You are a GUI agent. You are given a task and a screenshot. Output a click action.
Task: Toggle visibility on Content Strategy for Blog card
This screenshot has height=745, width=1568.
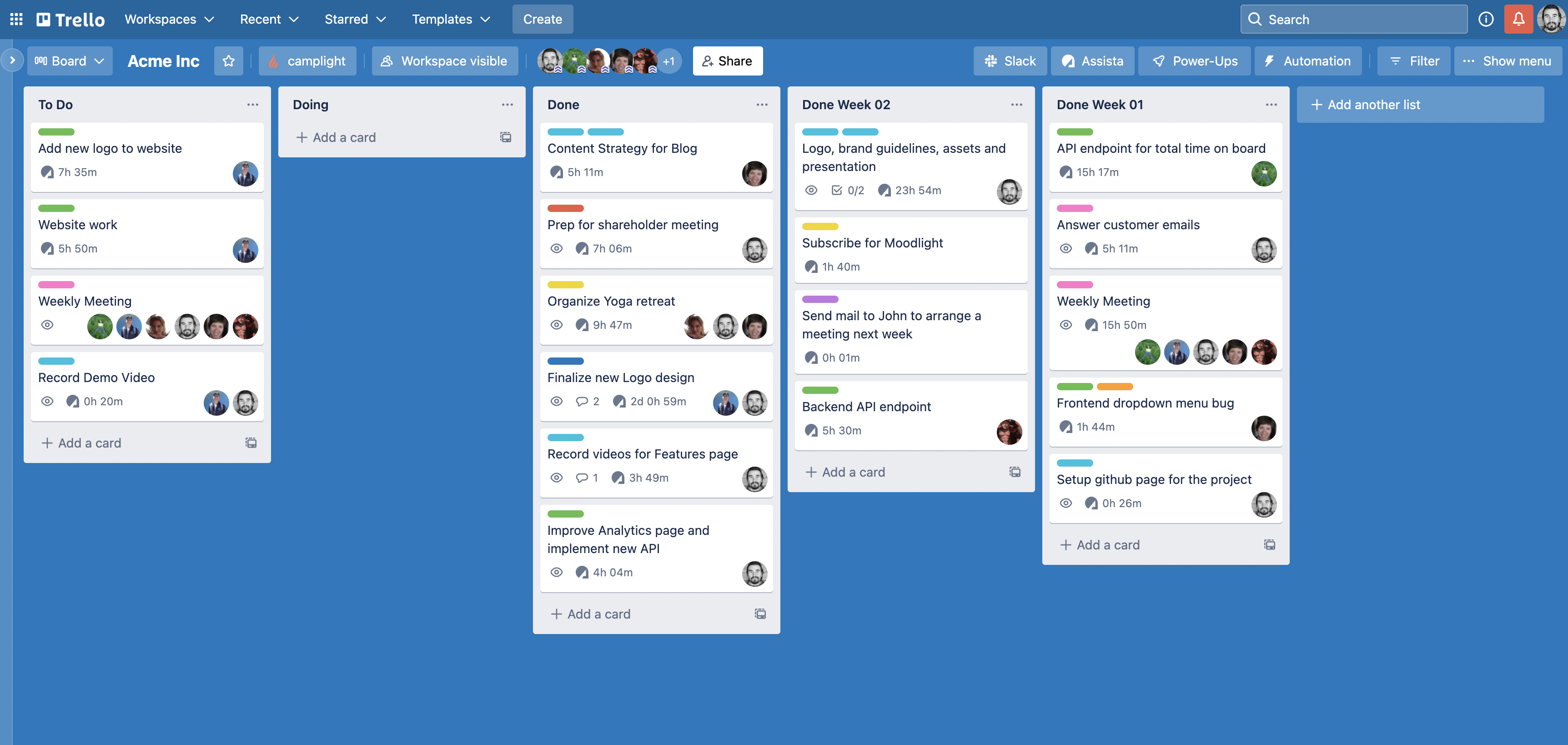coord(556,171)
